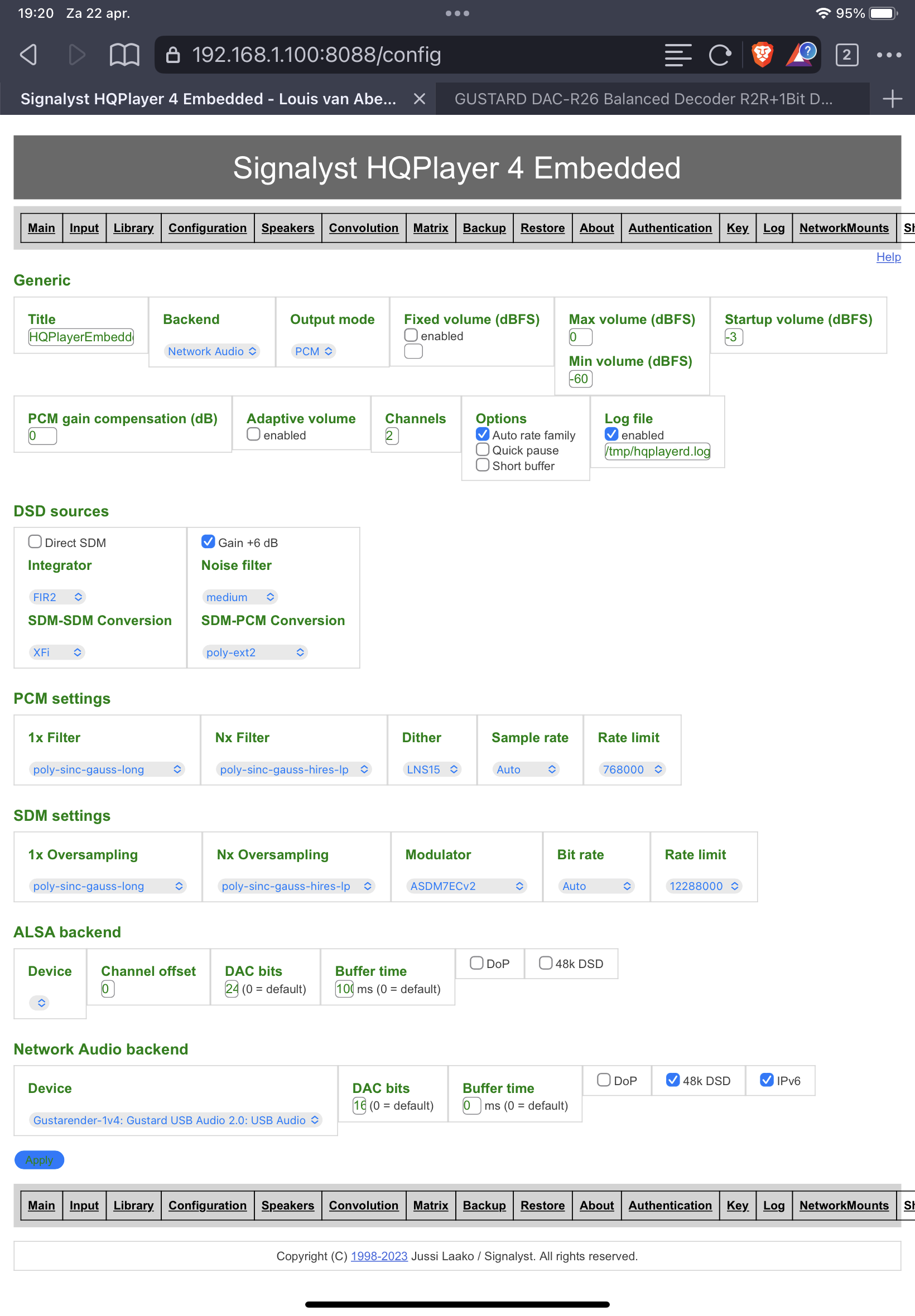Open the bottom Log link
This screenshot has width=915, height=1316.
pyautogui.click(x=773, y=1206)
